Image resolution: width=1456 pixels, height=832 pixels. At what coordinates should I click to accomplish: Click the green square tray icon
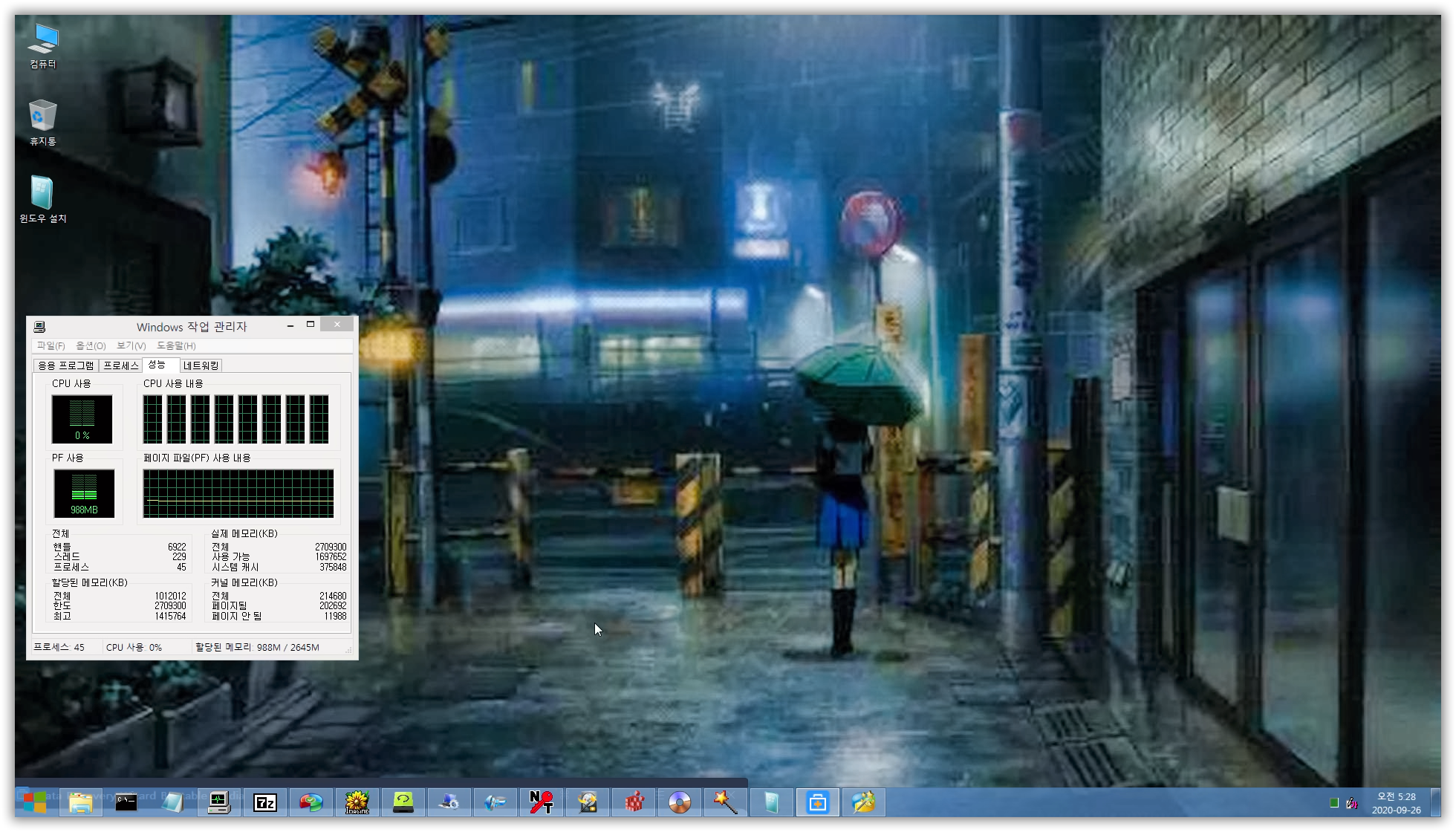[1334, 802]
